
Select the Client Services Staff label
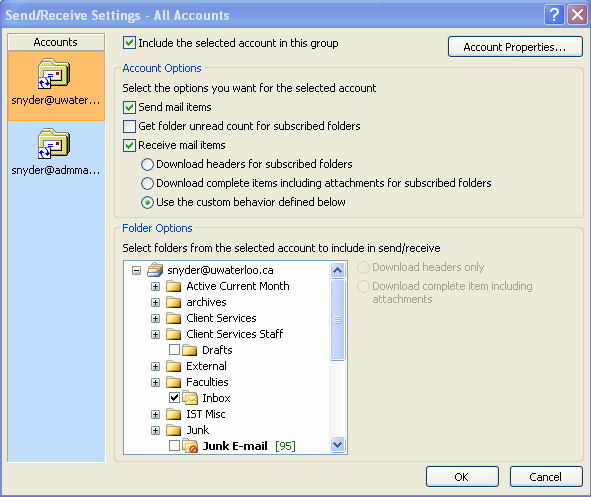click(234, 334)
